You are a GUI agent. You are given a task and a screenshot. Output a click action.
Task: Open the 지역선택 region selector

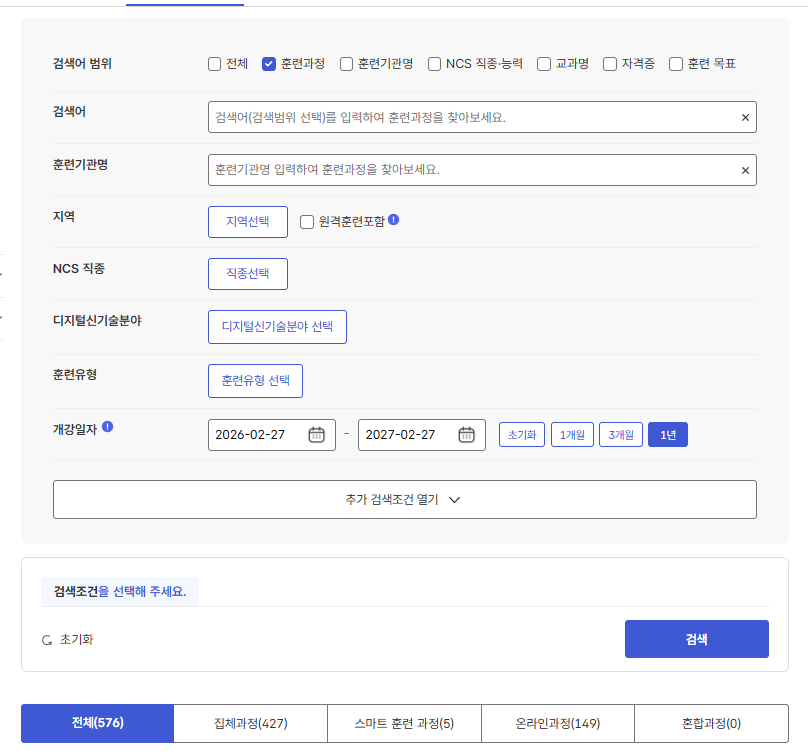click(248, 222)
